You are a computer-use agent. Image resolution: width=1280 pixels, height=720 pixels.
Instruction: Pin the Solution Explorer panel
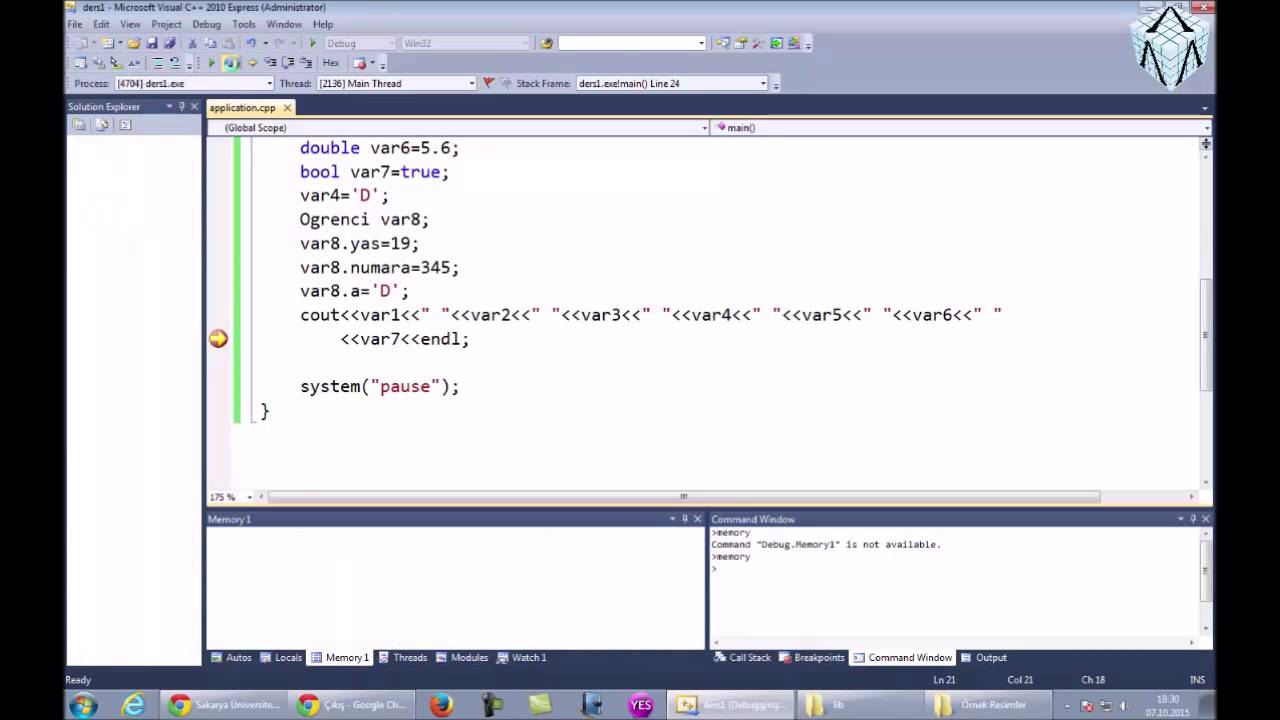[181, 106]
